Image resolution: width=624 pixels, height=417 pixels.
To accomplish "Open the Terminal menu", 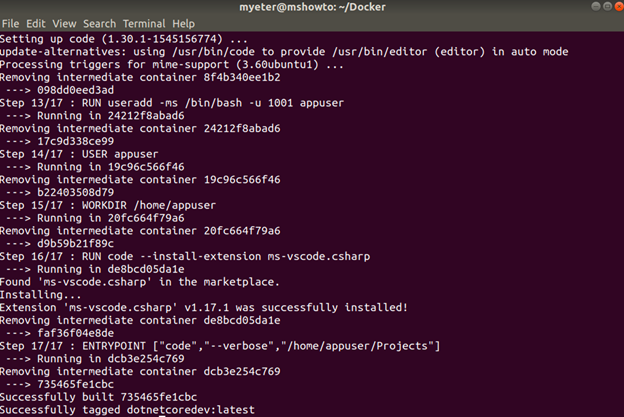I will [144, 24].
